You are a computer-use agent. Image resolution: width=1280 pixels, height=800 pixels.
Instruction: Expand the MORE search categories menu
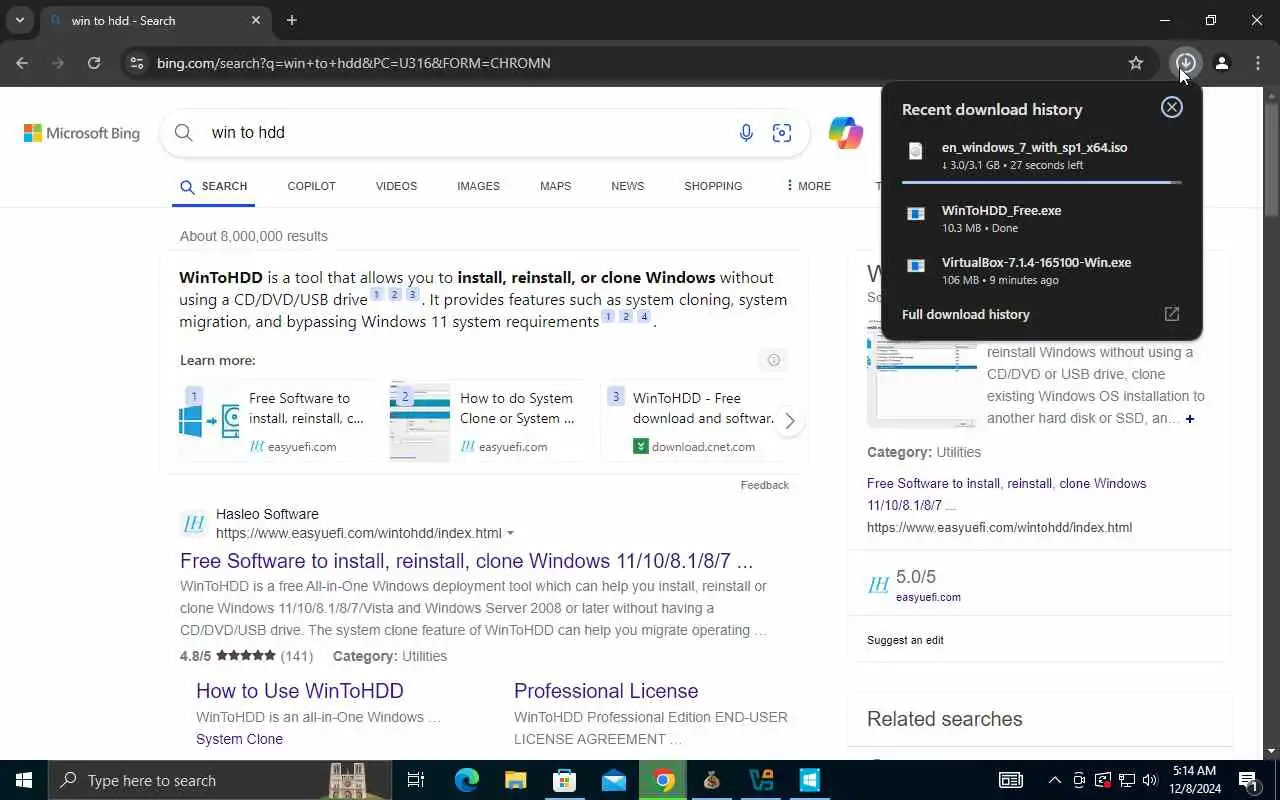pos(808,186)
